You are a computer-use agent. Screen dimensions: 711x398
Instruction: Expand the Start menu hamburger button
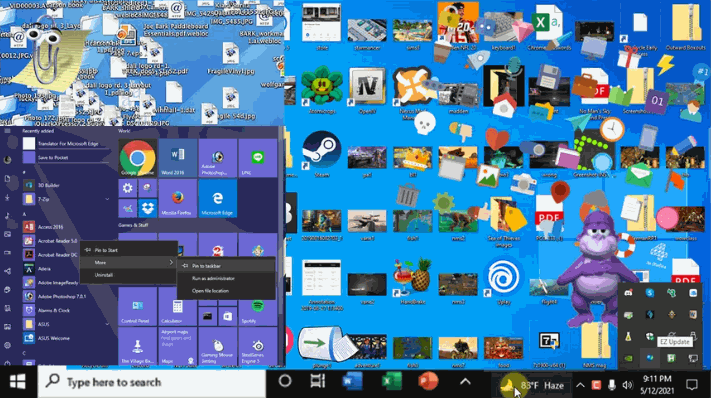point(7,131)
